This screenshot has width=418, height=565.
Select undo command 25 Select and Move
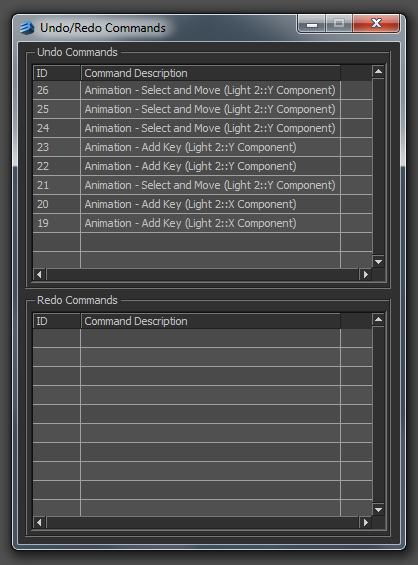point(203,109)
